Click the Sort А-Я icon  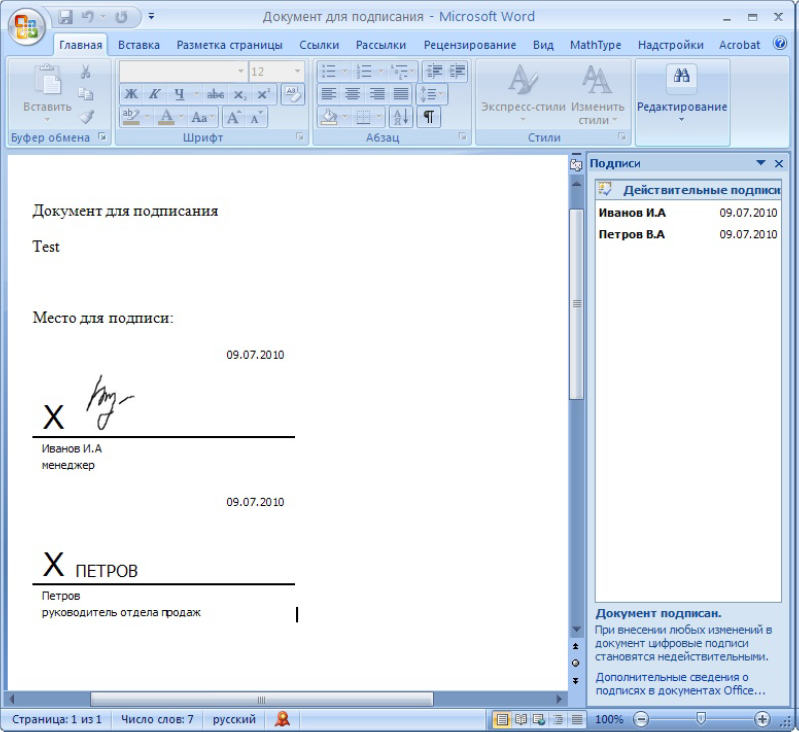coord(401,117)
